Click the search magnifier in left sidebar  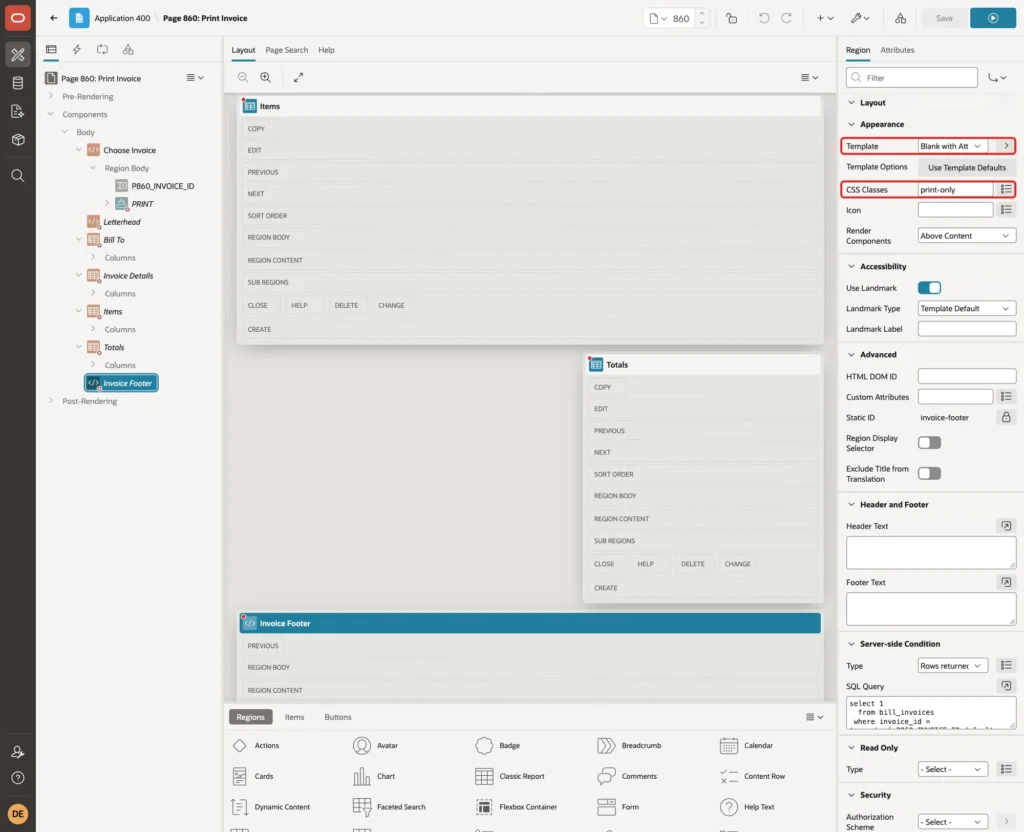(x=18, y=176)
